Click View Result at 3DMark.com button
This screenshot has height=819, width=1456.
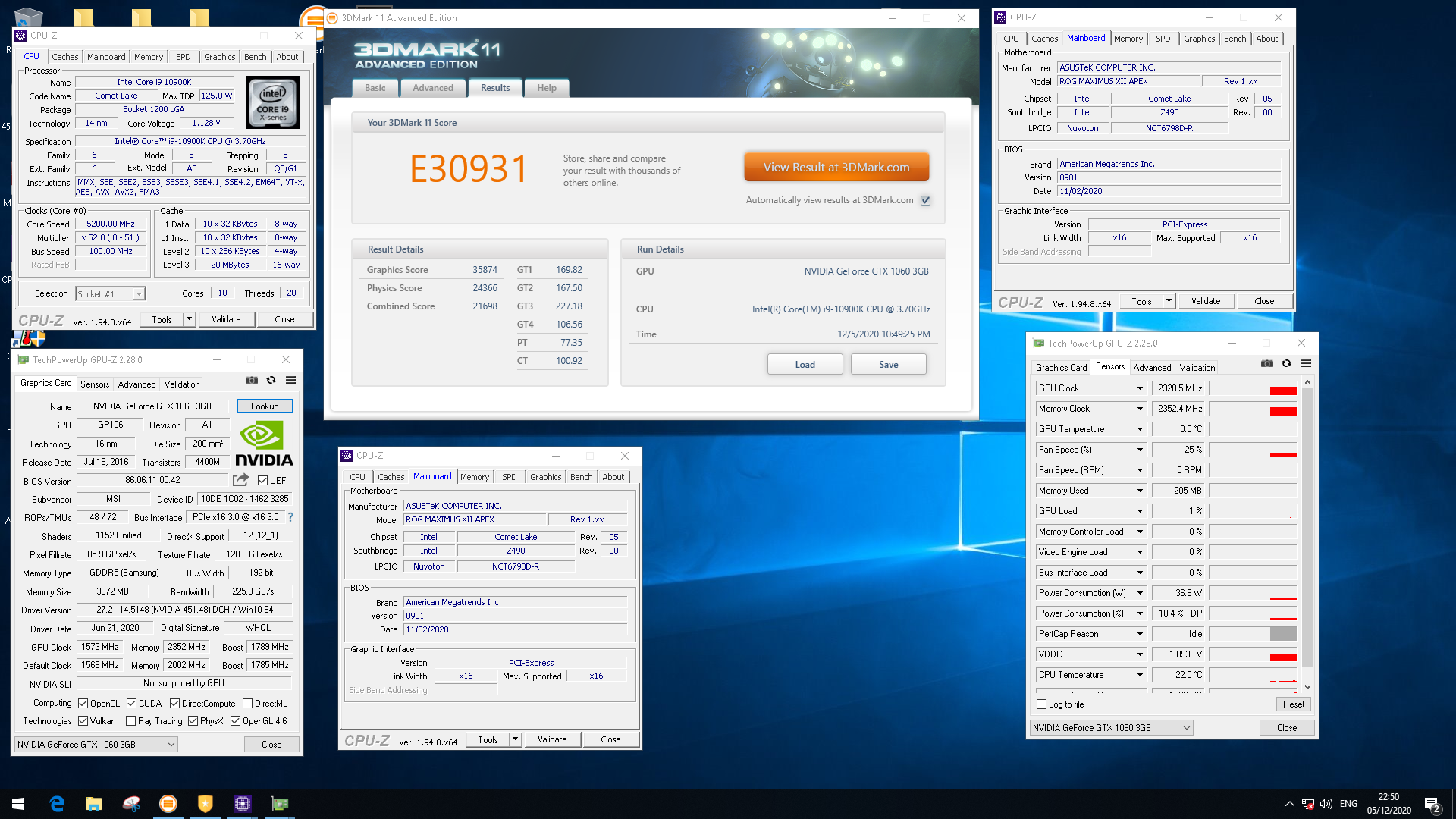click(836, 168)
